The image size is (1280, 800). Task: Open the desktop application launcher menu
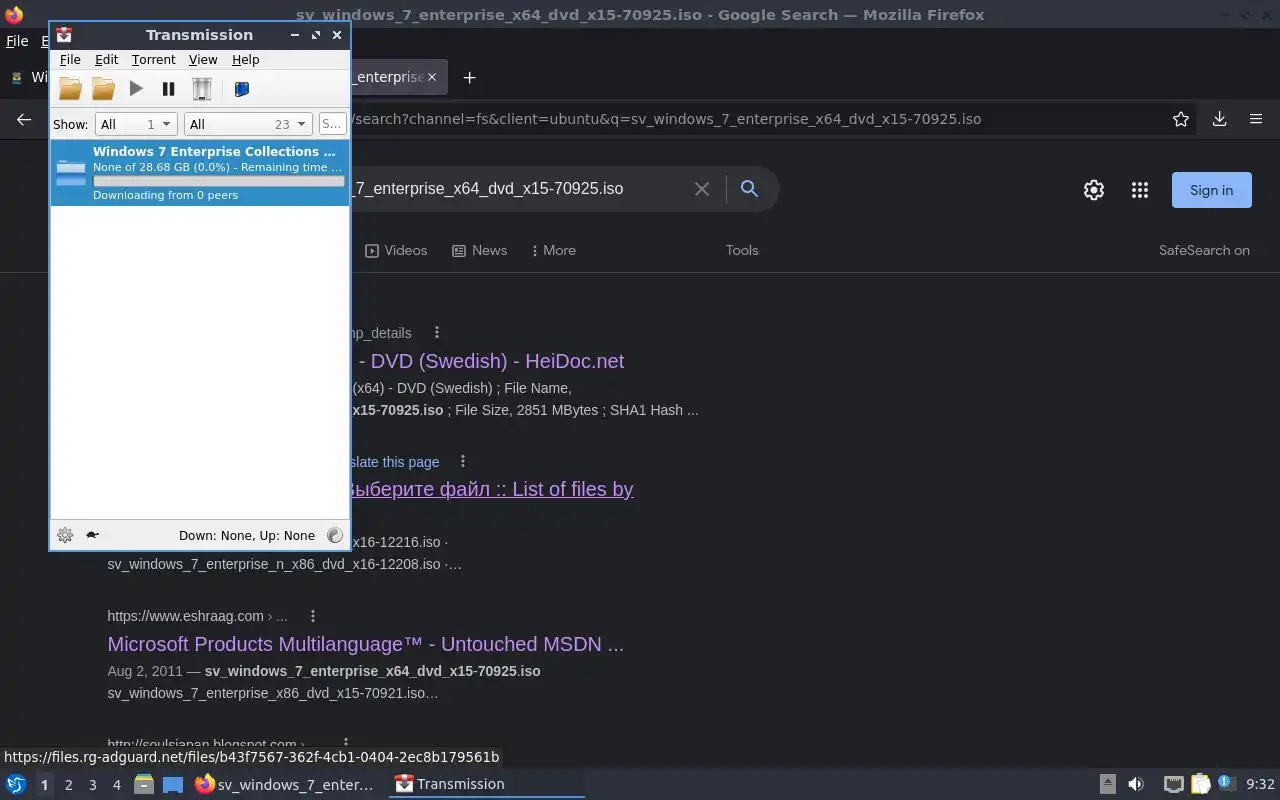16,785
